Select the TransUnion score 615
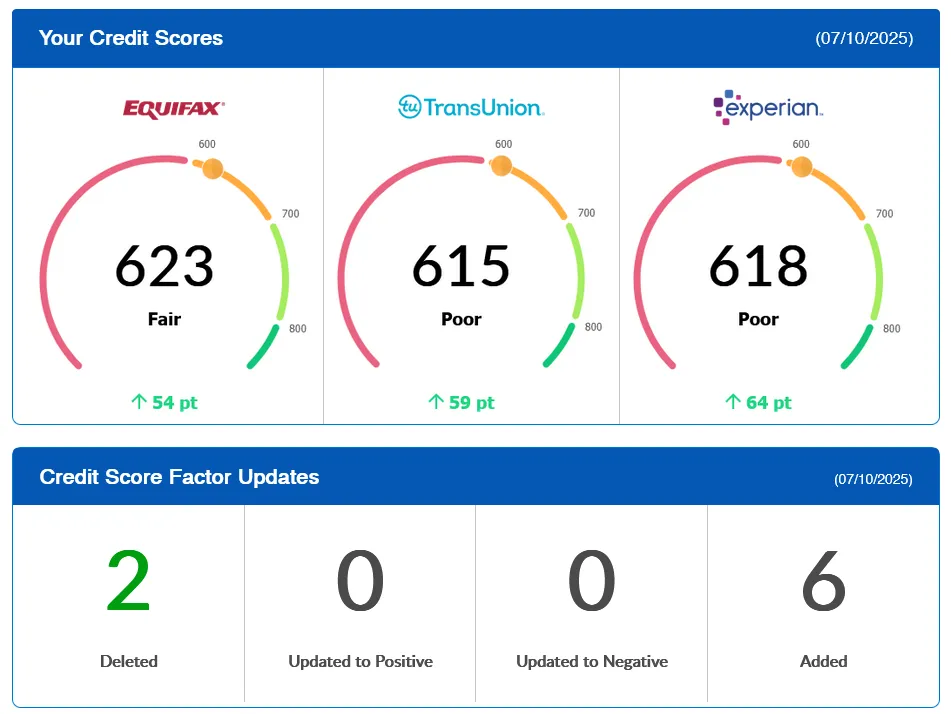The width and height of the screenshot is (951, 714). (x=461, y=266)
